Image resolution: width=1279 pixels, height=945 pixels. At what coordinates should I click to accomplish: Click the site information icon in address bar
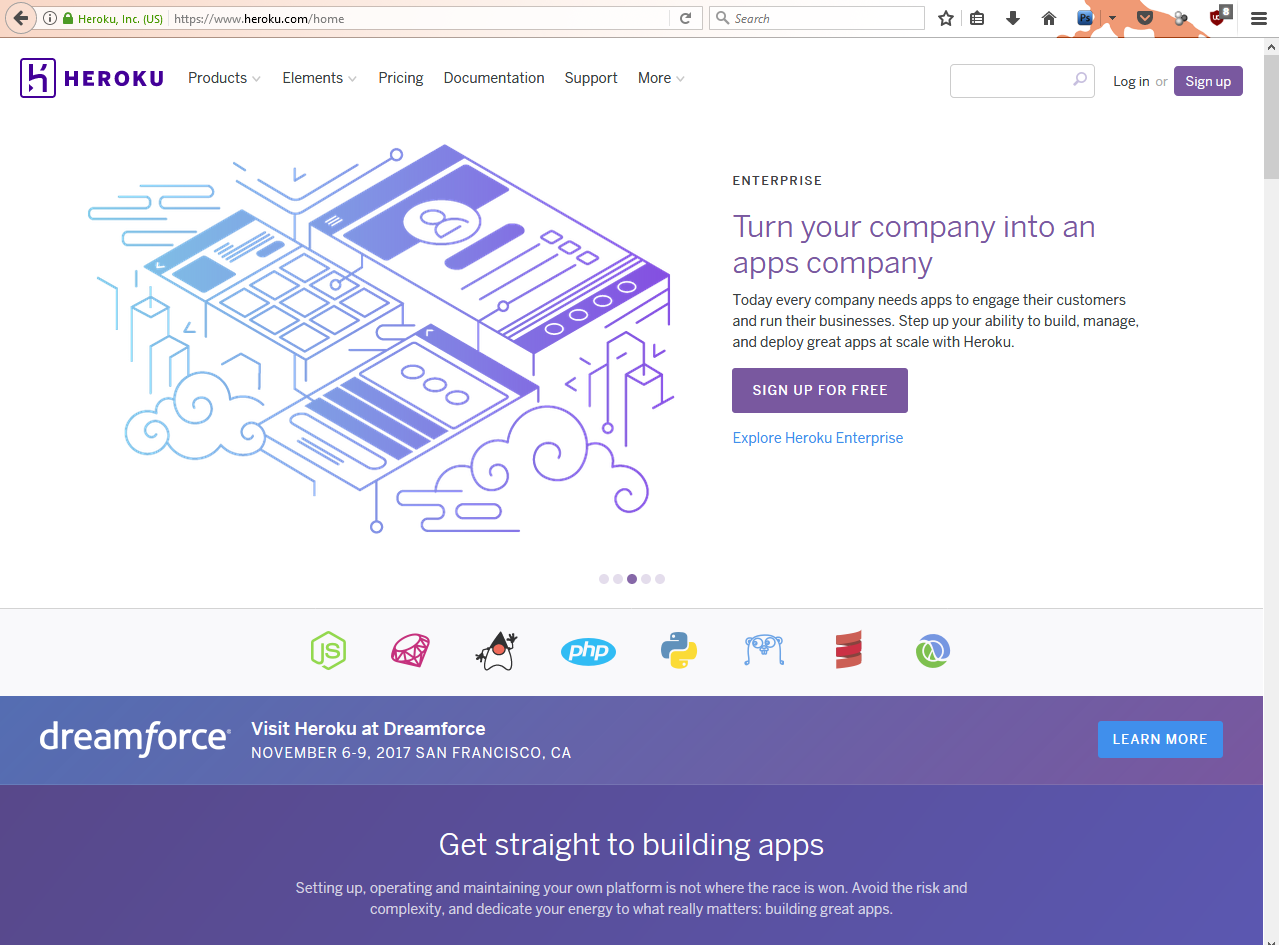click(50, 18)
